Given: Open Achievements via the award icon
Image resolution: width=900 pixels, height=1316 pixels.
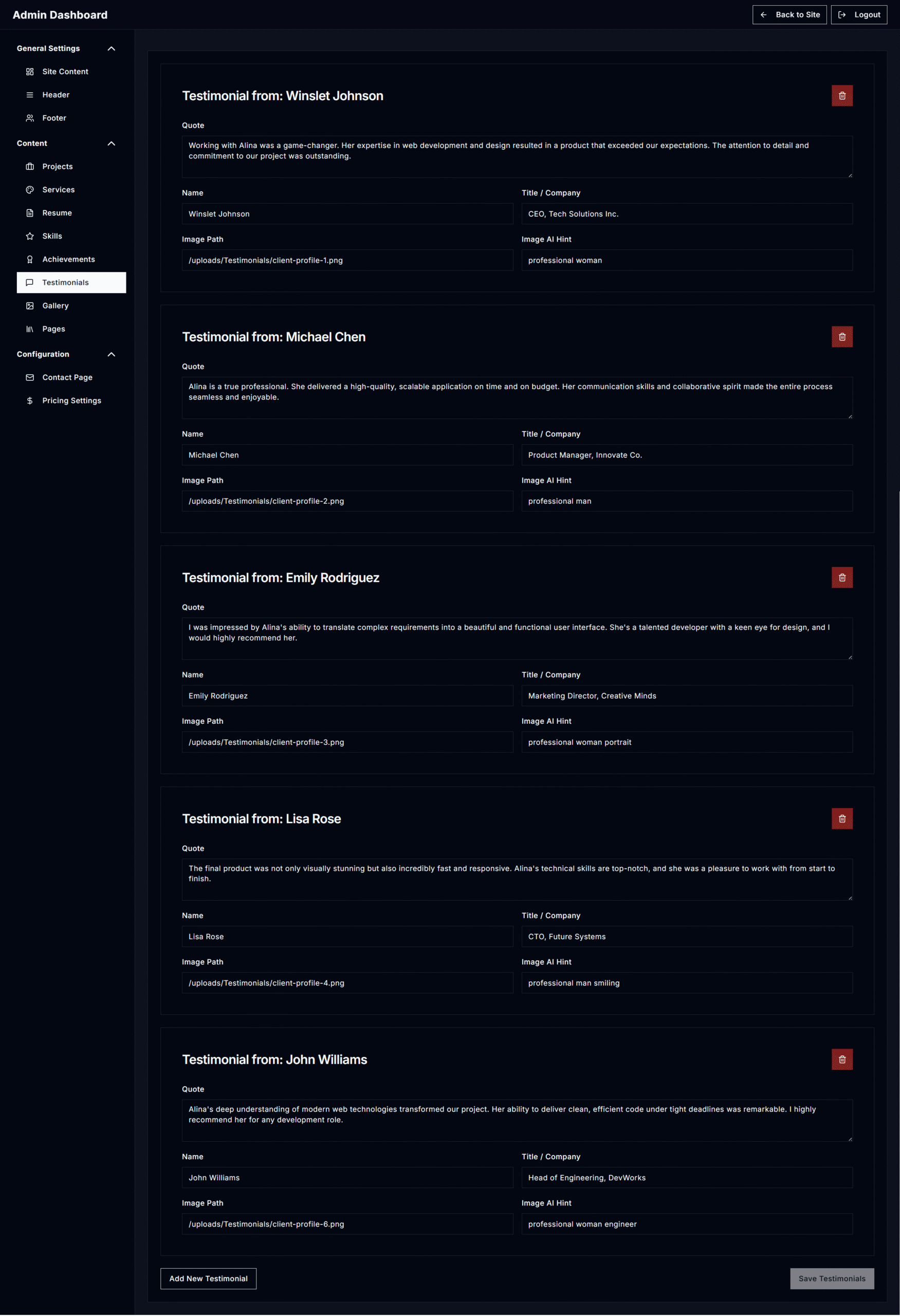Looking at the screenshot, I should (30, 259).
